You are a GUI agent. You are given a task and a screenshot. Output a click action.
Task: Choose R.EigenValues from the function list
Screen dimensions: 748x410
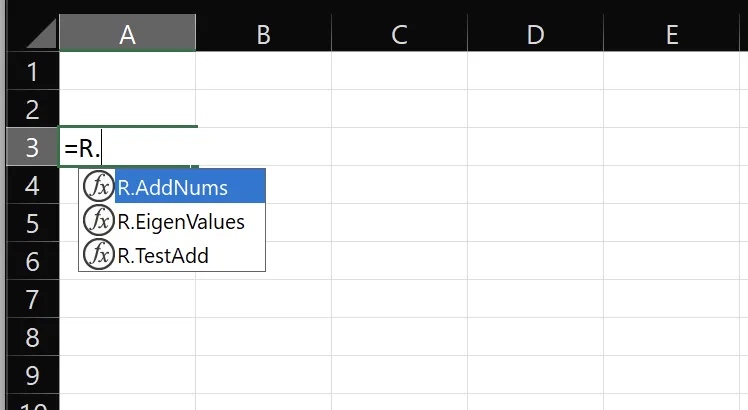(181, 222)
